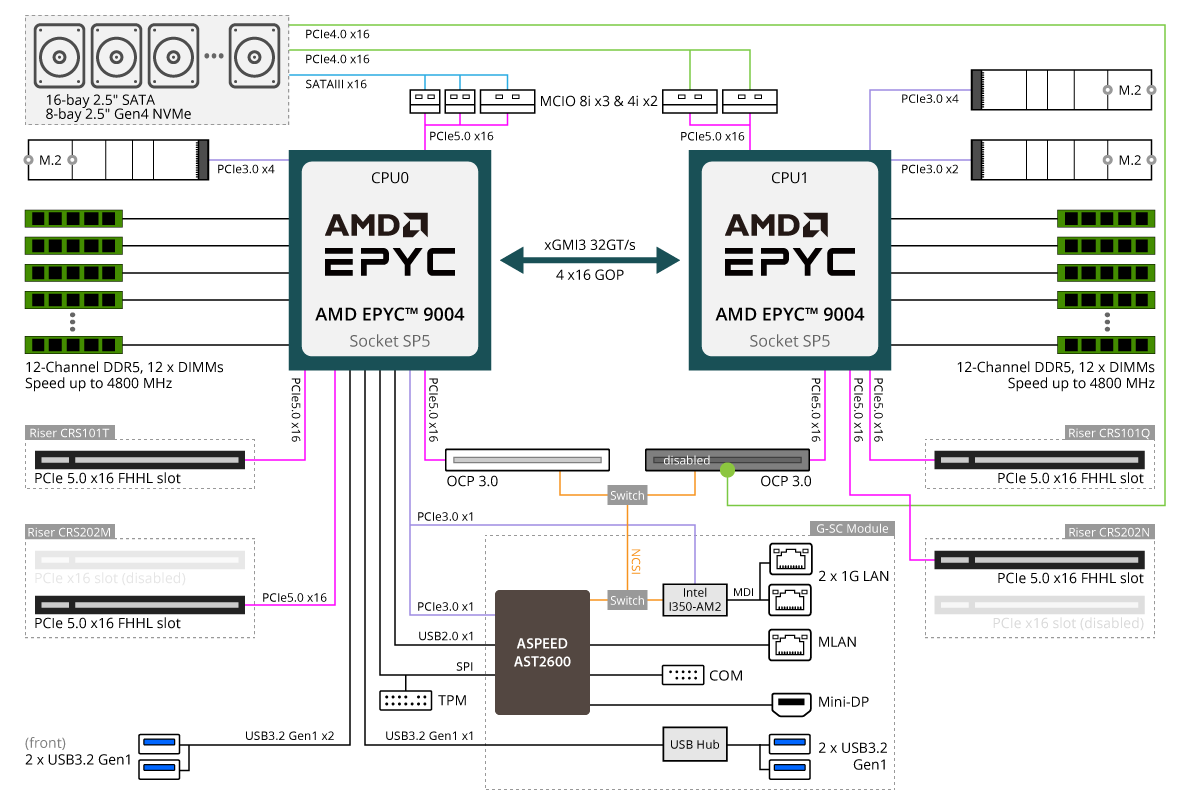Viewport: 1180px width, 805px height.
Task: Click the top DIMM module beside CPU0
Action: tap(74, 218)
